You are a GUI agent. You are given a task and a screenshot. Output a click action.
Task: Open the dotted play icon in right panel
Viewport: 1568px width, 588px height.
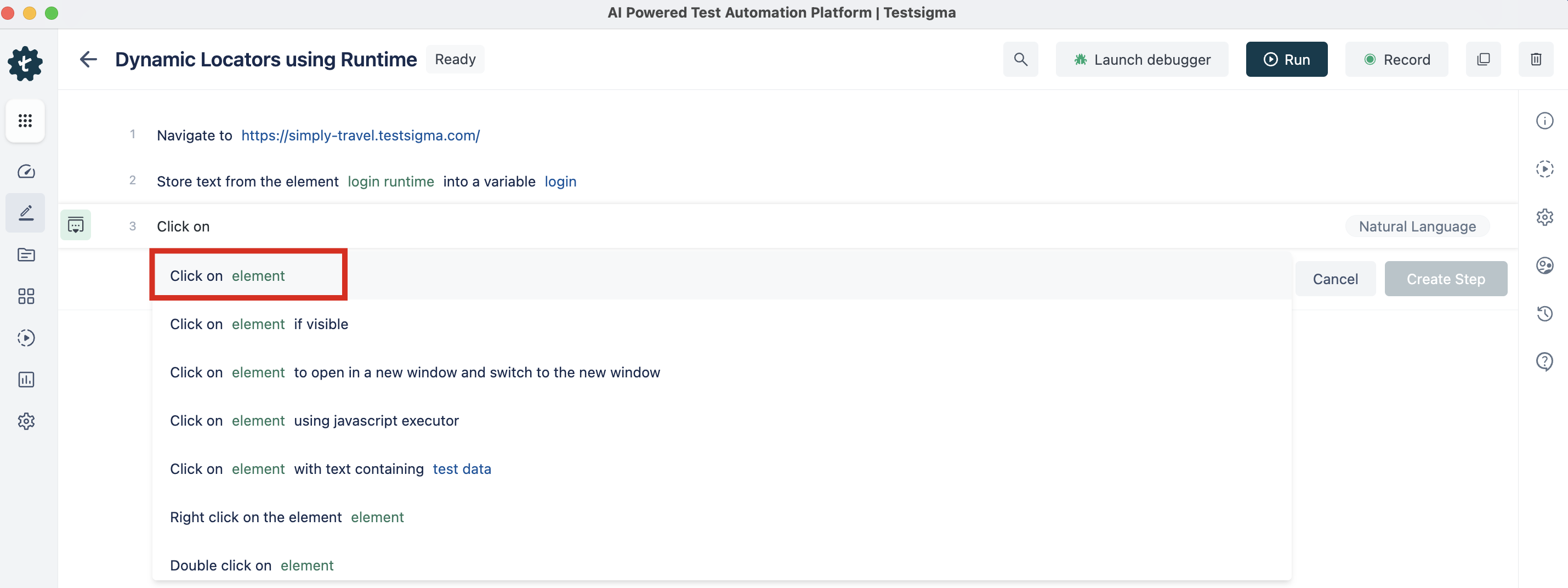pos(1544,168)
